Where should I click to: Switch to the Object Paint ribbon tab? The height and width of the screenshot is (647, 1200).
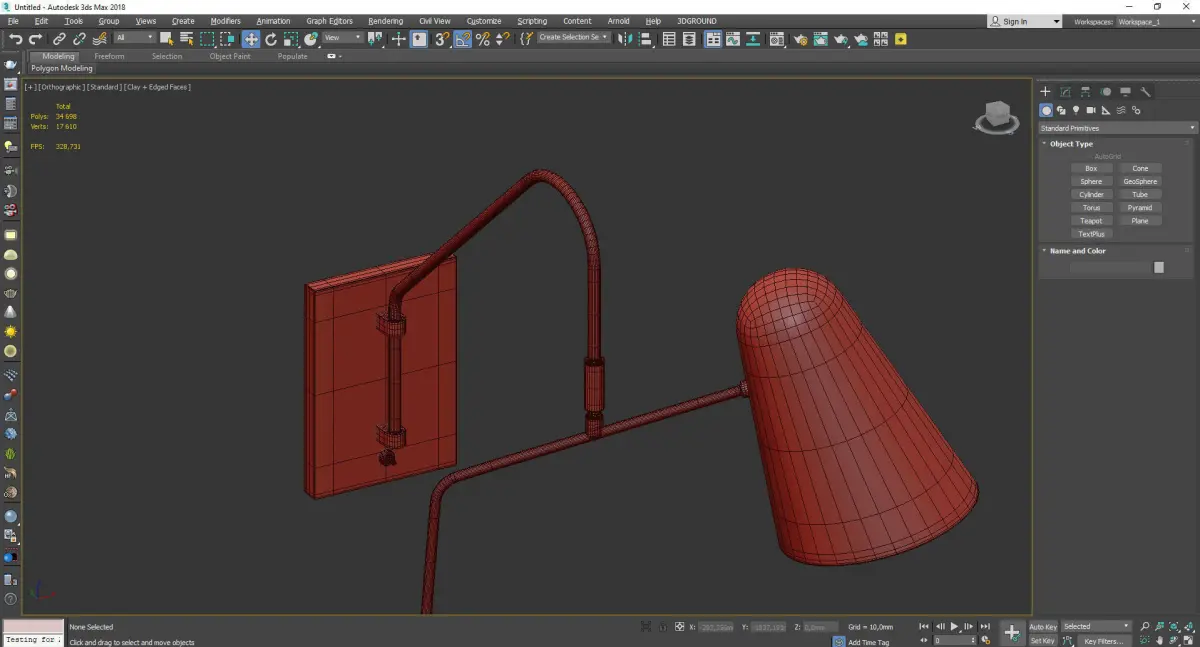click(x=230, y=56)
